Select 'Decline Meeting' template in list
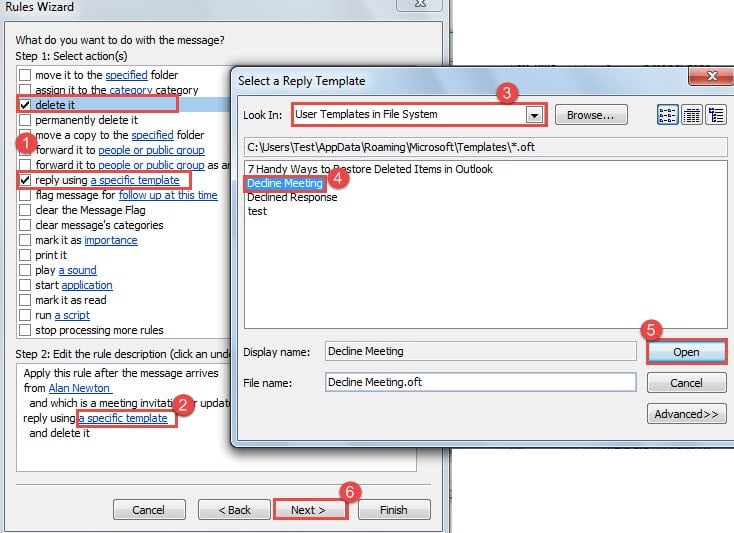Image resolution: width=734 pixels, height=533 pixels. coord(285,183)
